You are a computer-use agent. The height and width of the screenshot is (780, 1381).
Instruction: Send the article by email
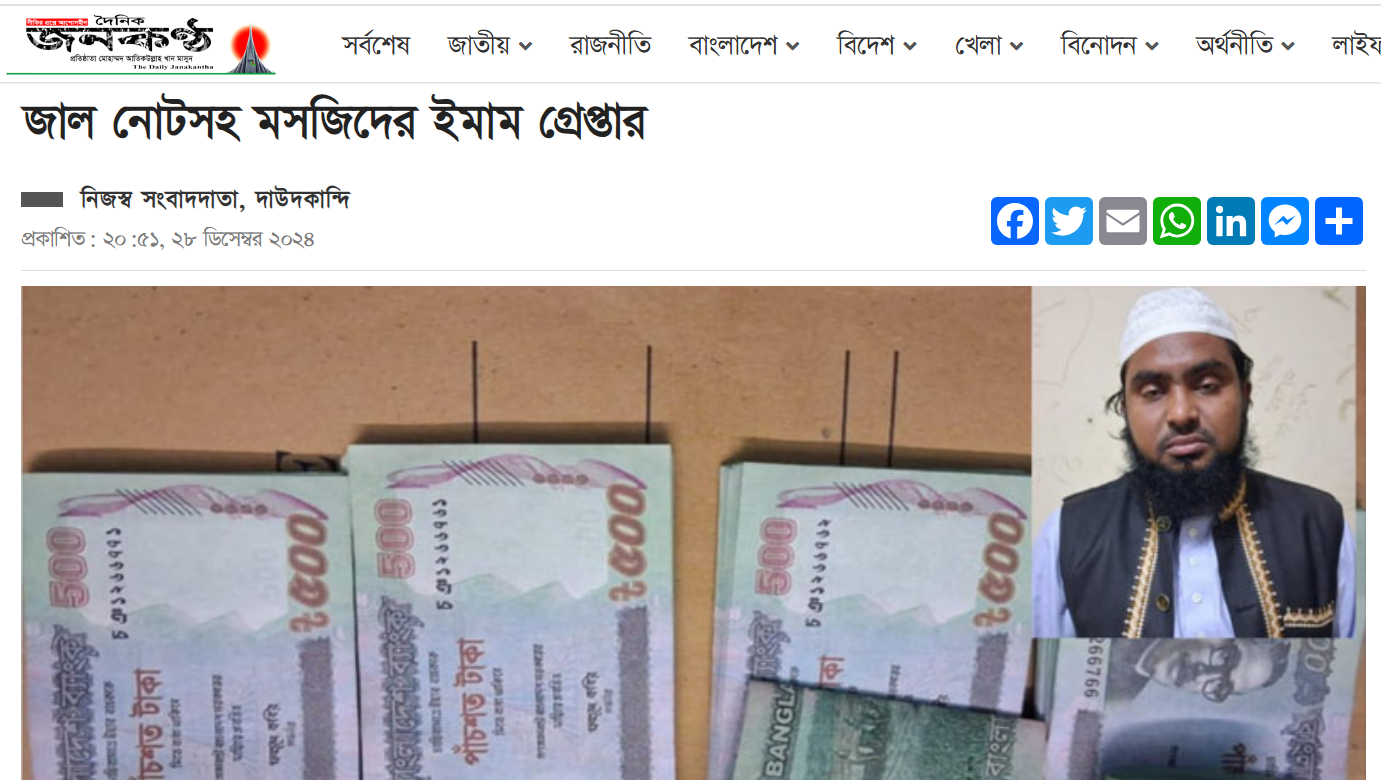tap(1123, 221)
